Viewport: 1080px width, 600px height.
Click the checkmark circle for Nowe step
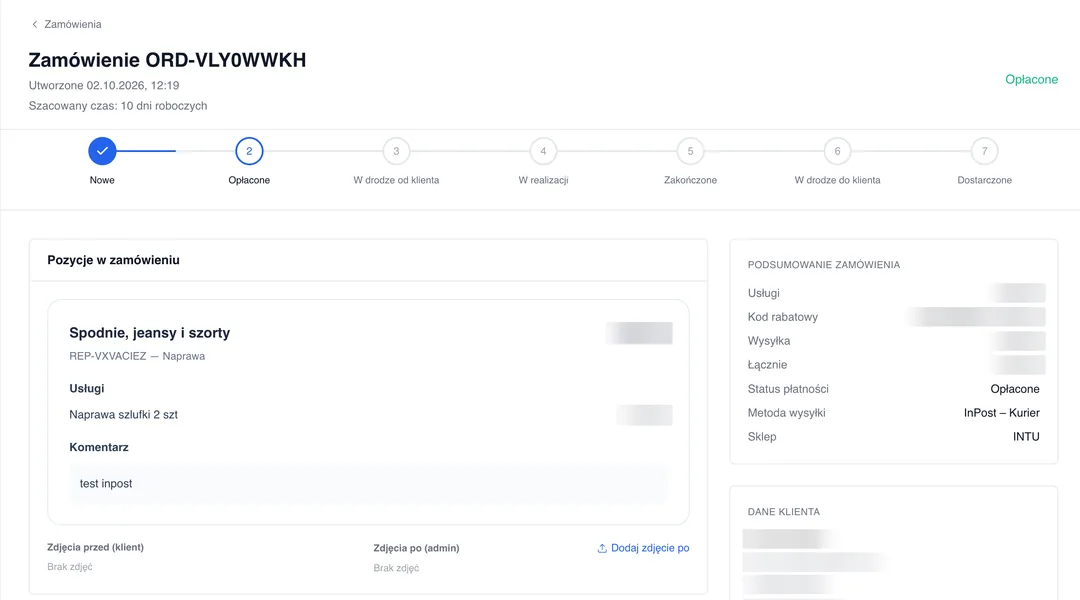(x=102, y=151)
